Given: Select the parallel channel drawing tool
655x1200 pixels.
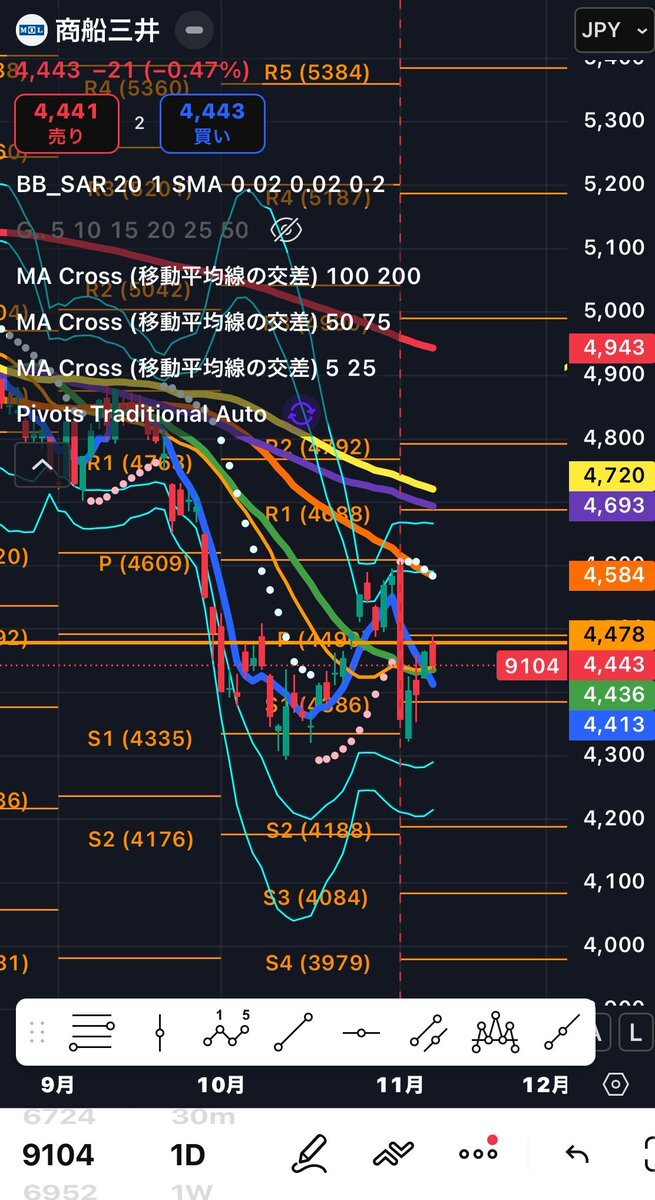Looking at the screenshot, I should [x=427, y=1032].
